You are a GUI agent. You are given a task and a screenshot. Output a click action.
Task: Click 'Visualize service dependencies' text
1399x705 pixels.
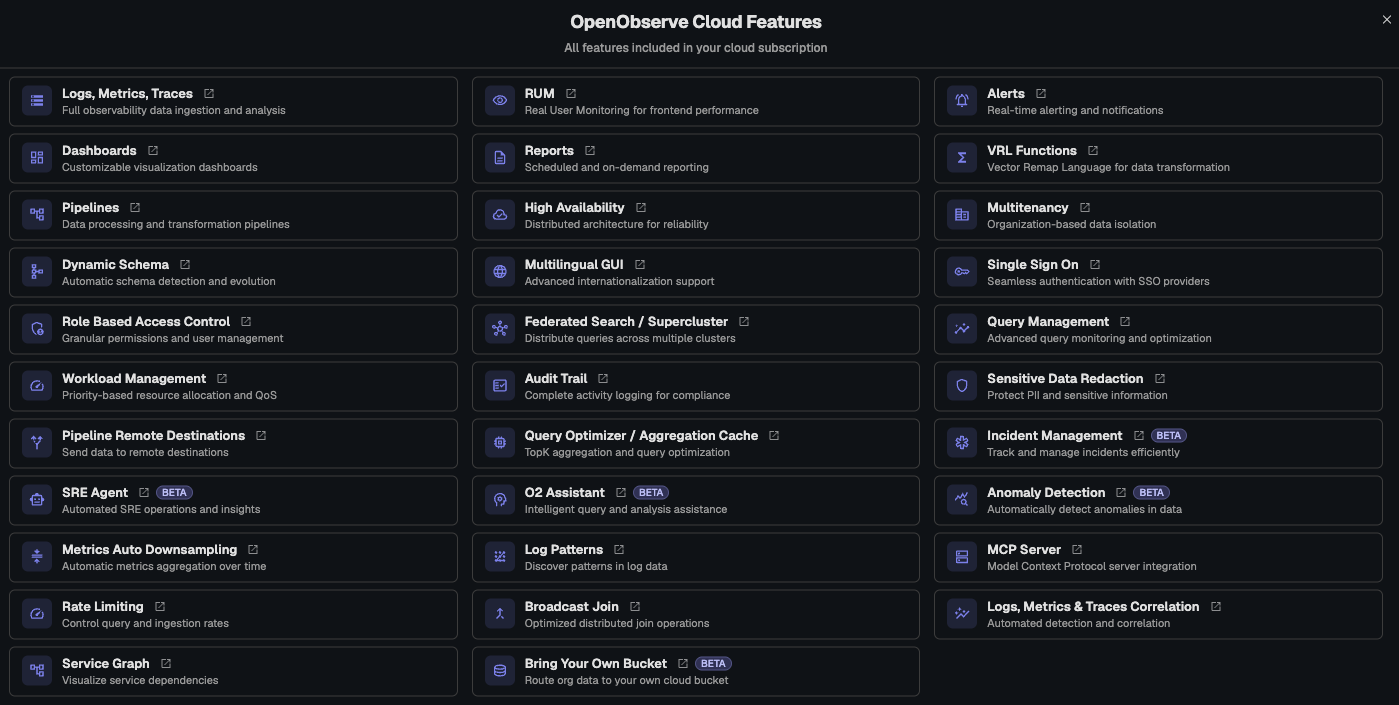coord(140,681)
